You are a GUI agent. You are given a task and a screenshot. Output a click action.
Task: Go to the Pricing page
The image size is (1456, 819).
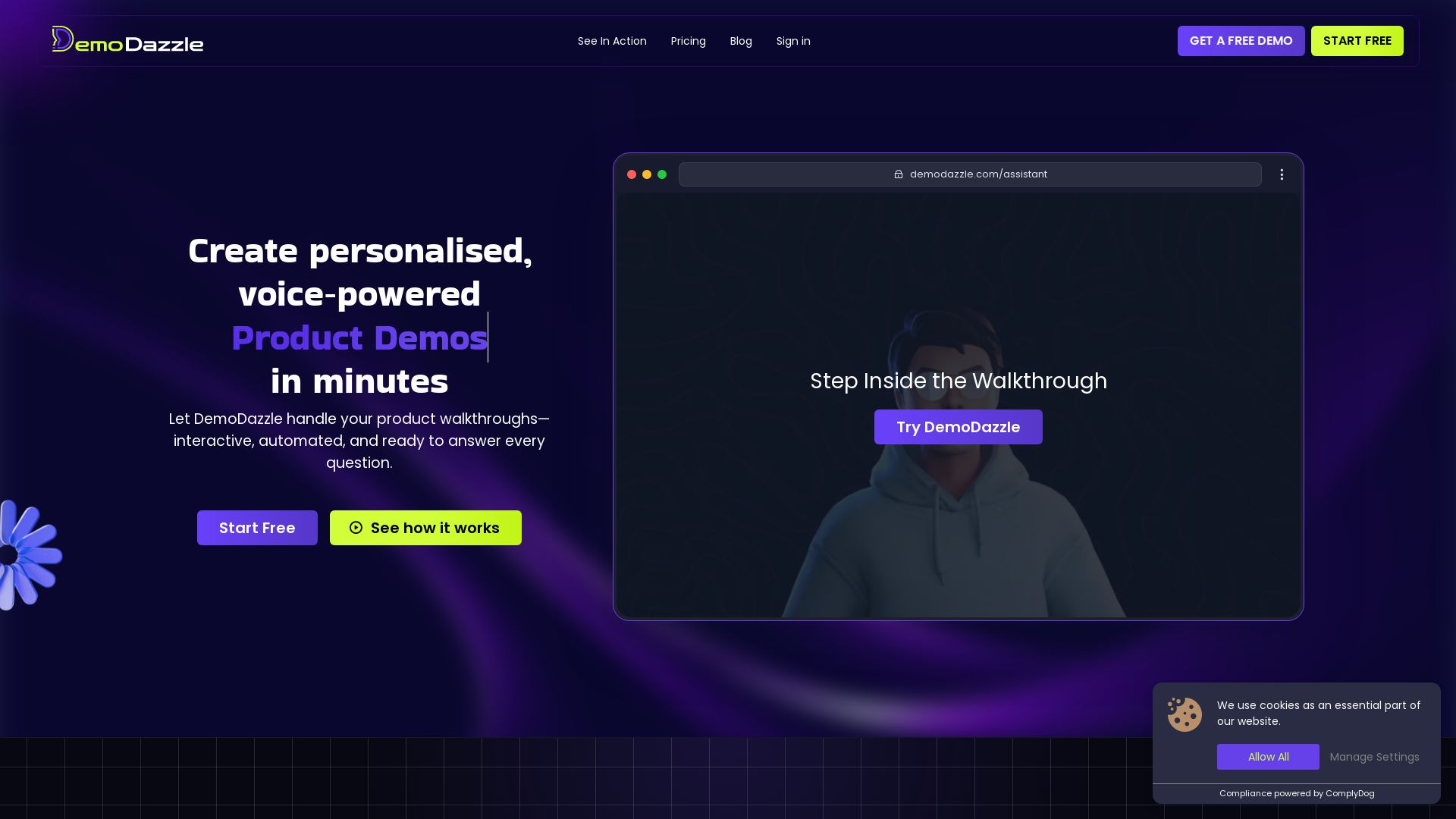pyautogui.click(x=688, y=41)
